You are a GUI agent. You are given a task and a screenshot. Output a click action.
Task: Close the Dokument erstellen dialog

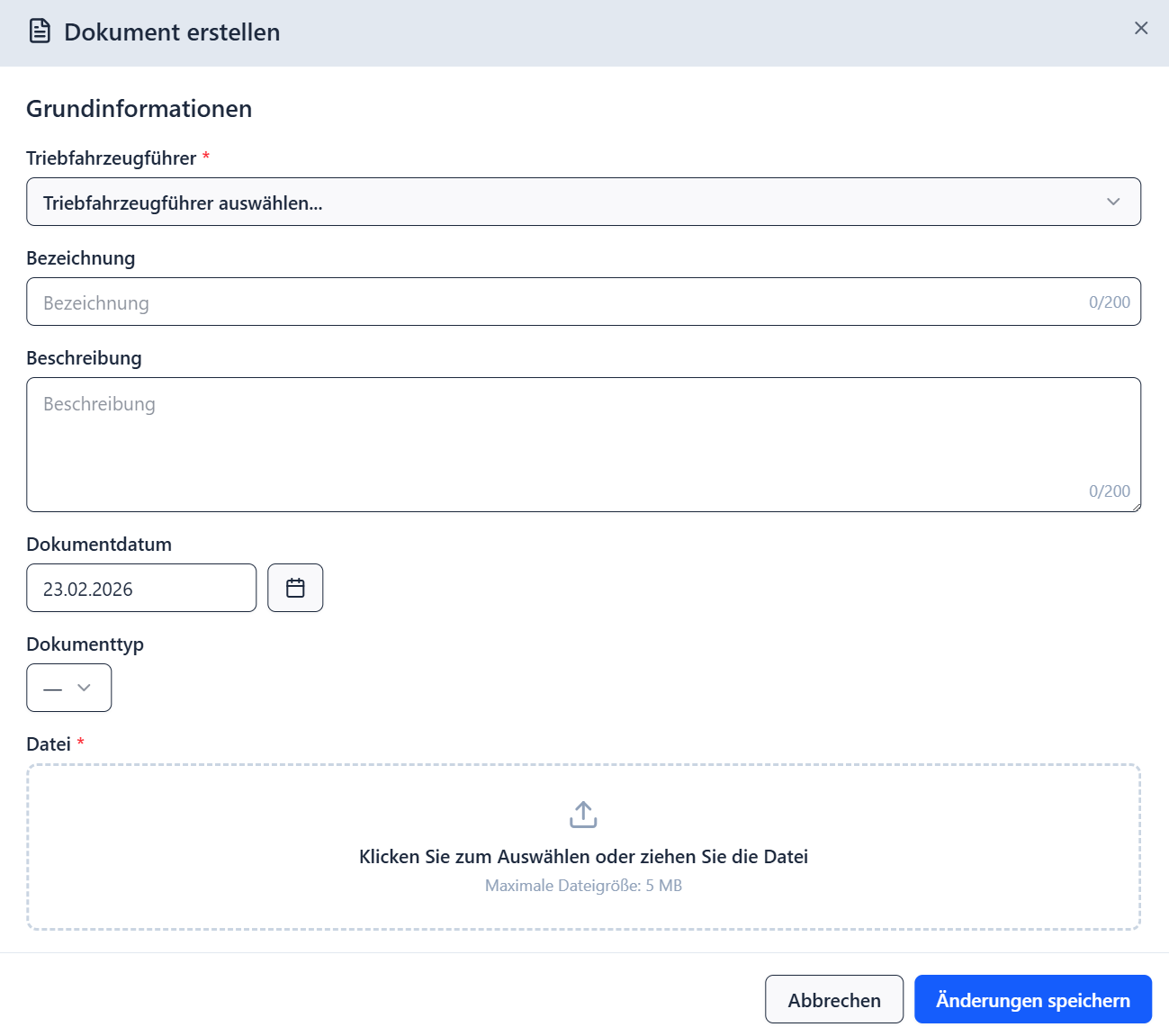pyautogui.click(x=1140, y=29)
